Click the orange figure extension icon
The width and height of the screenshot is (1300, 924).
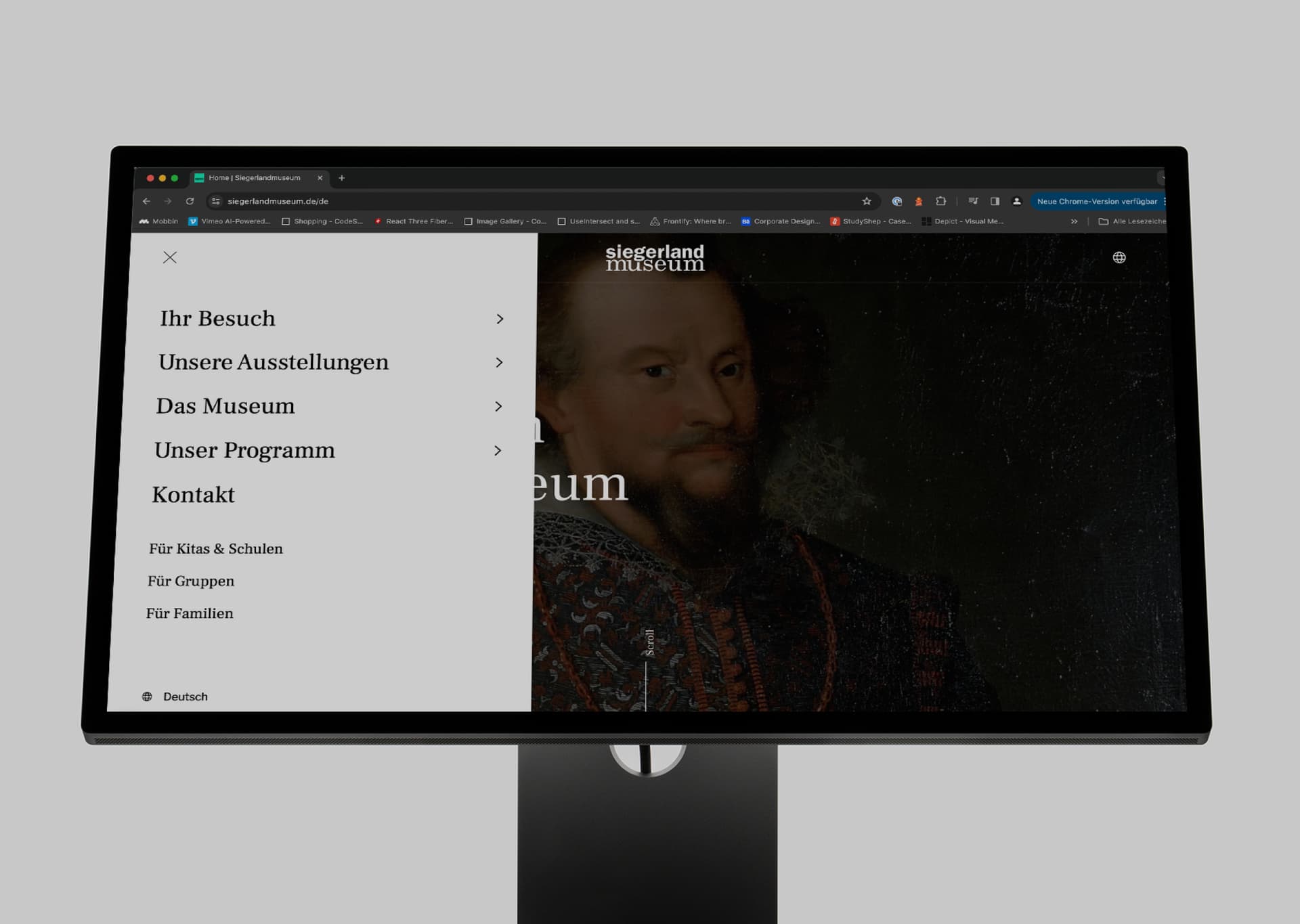(919, 201)
